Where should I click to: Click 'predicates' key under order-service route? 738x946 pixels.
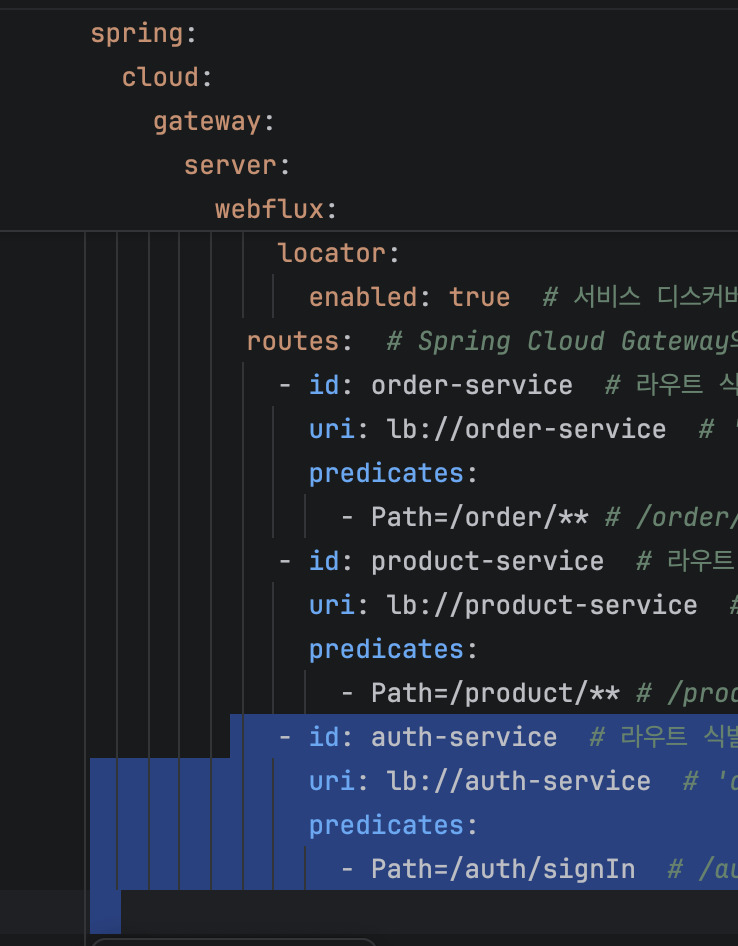coord(386,474)
